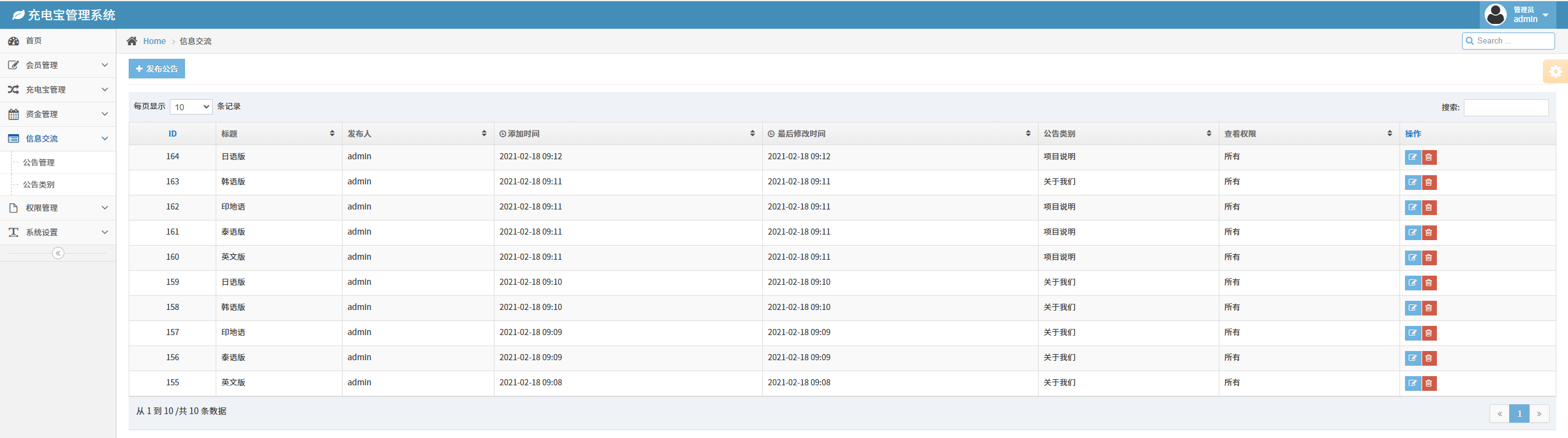Delete announcement with ID 163
The image size is (1568, 438).
pos(1429,183)
